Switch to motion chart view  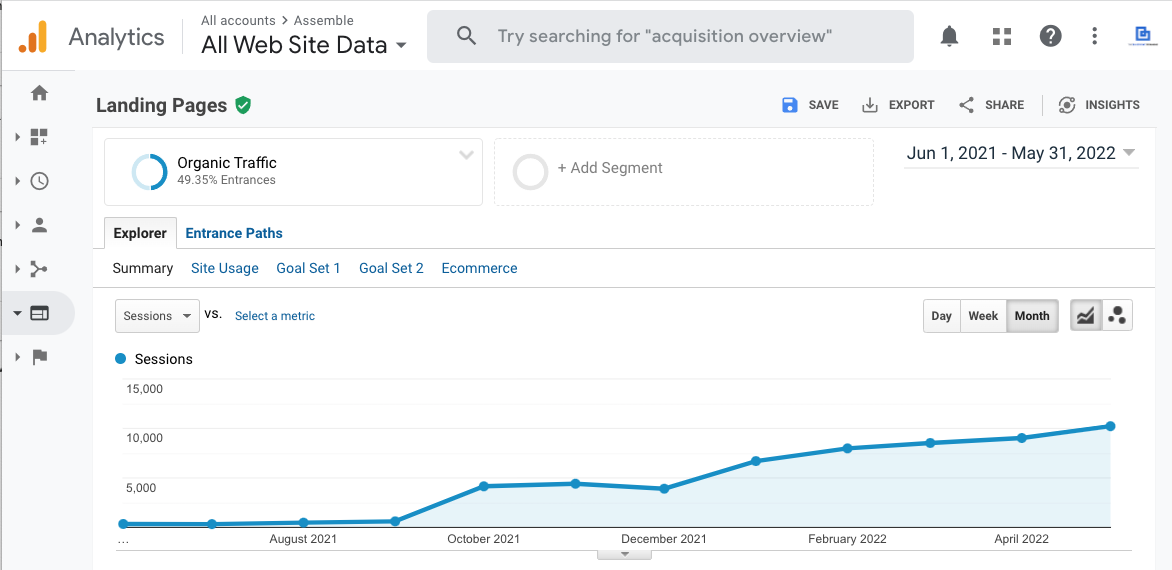click(1117, 316)
